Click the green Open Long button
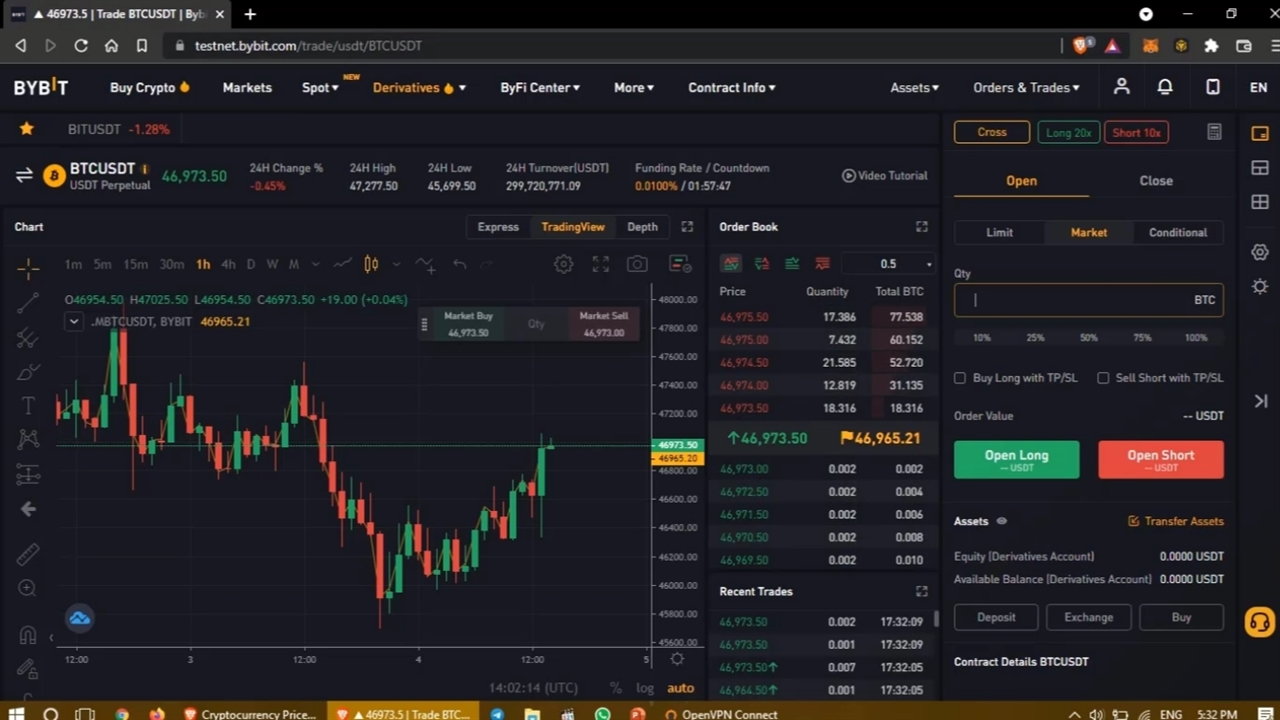Screen dimensions: 1280x720 coord(1016,459)
